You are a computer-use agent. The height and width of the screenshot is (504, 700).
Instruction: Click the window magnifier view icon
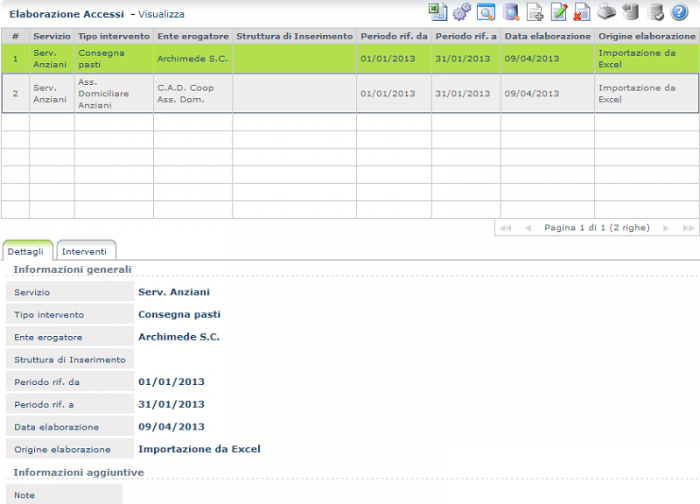pyautogui.click(x=486, y=12)
